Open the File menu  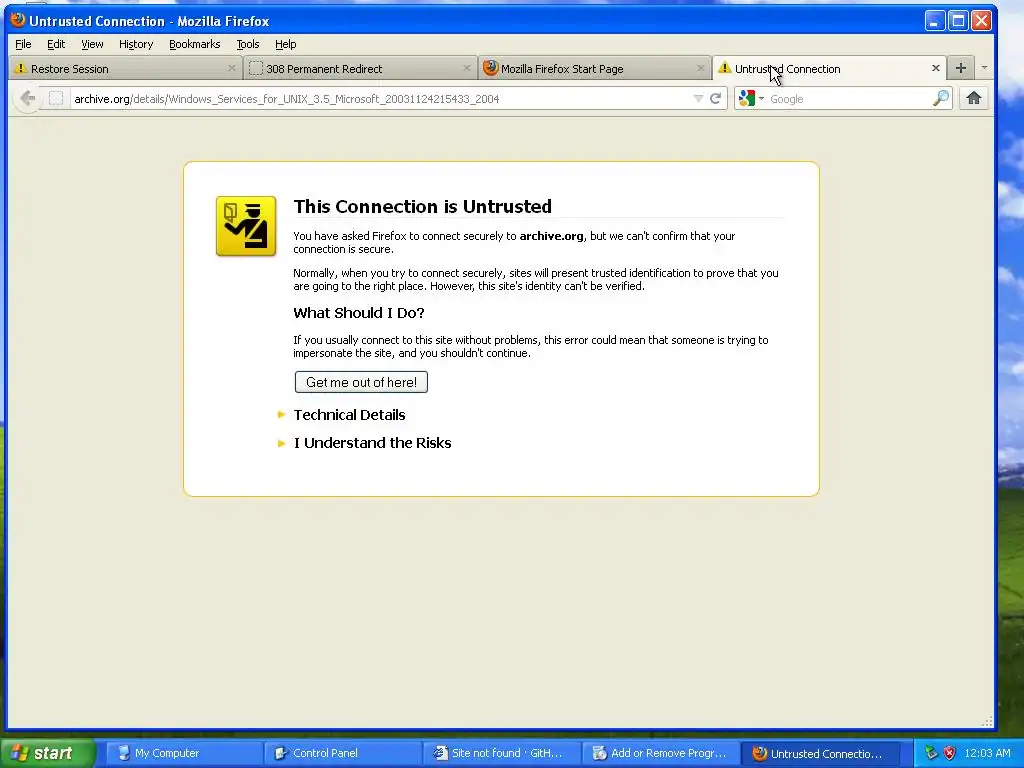tap(23, 44)
